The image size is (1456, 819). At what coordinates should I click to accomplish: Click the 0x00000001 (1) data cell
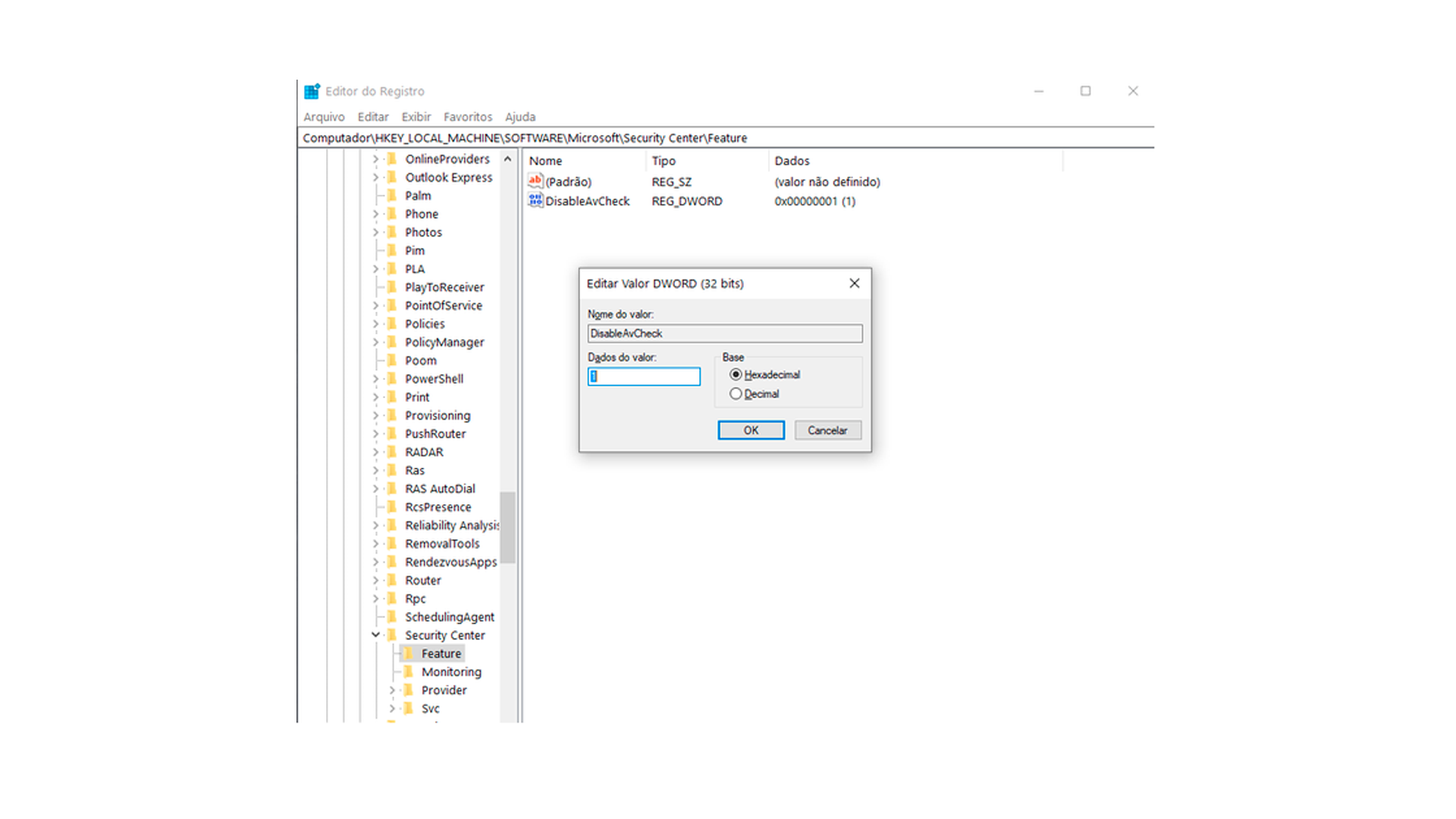coord(814,201)
